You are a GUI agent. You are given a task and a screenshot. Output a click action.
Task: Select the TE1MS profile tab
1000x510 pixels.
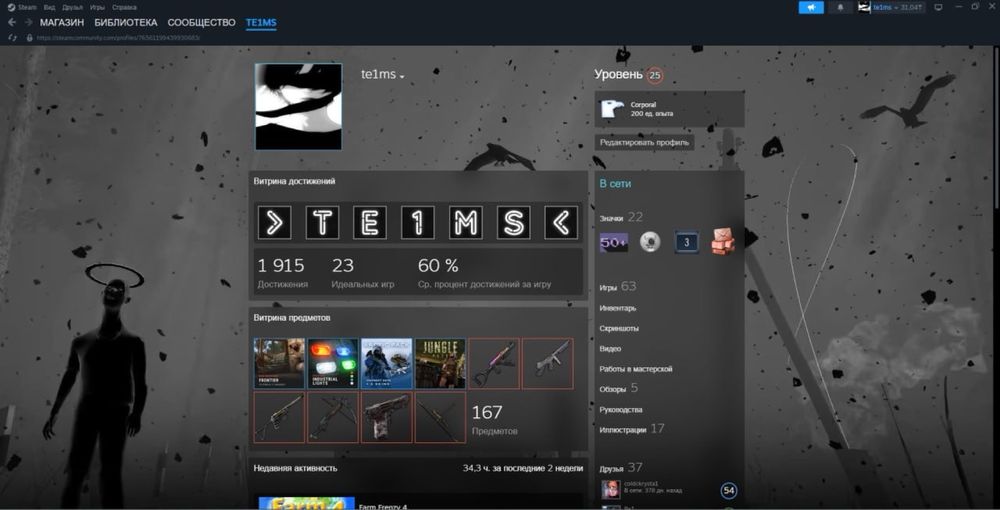pos(261,23)
